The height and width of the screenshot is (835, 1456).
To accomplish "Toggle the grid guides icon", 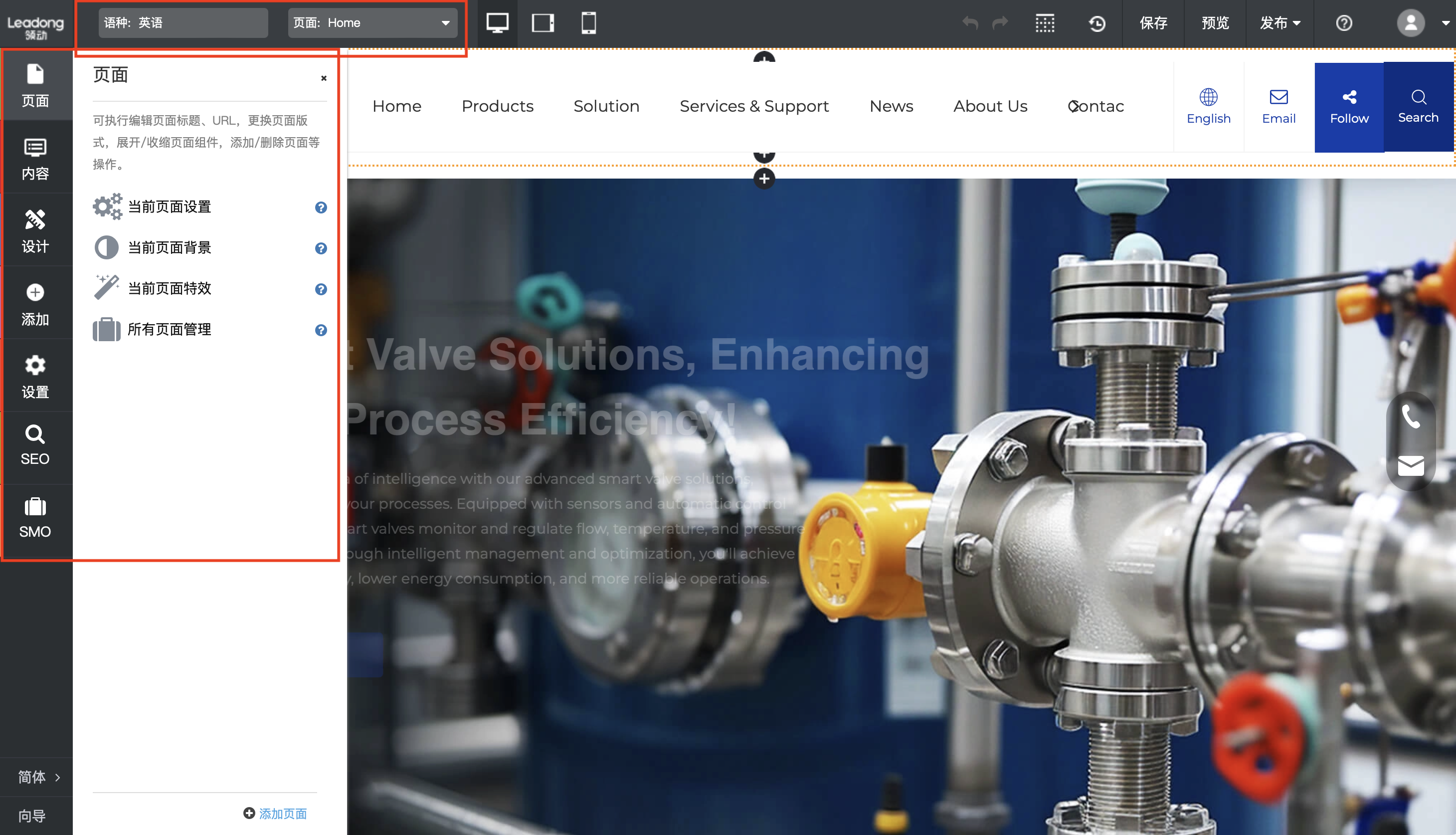I will tap(1045, 23).
